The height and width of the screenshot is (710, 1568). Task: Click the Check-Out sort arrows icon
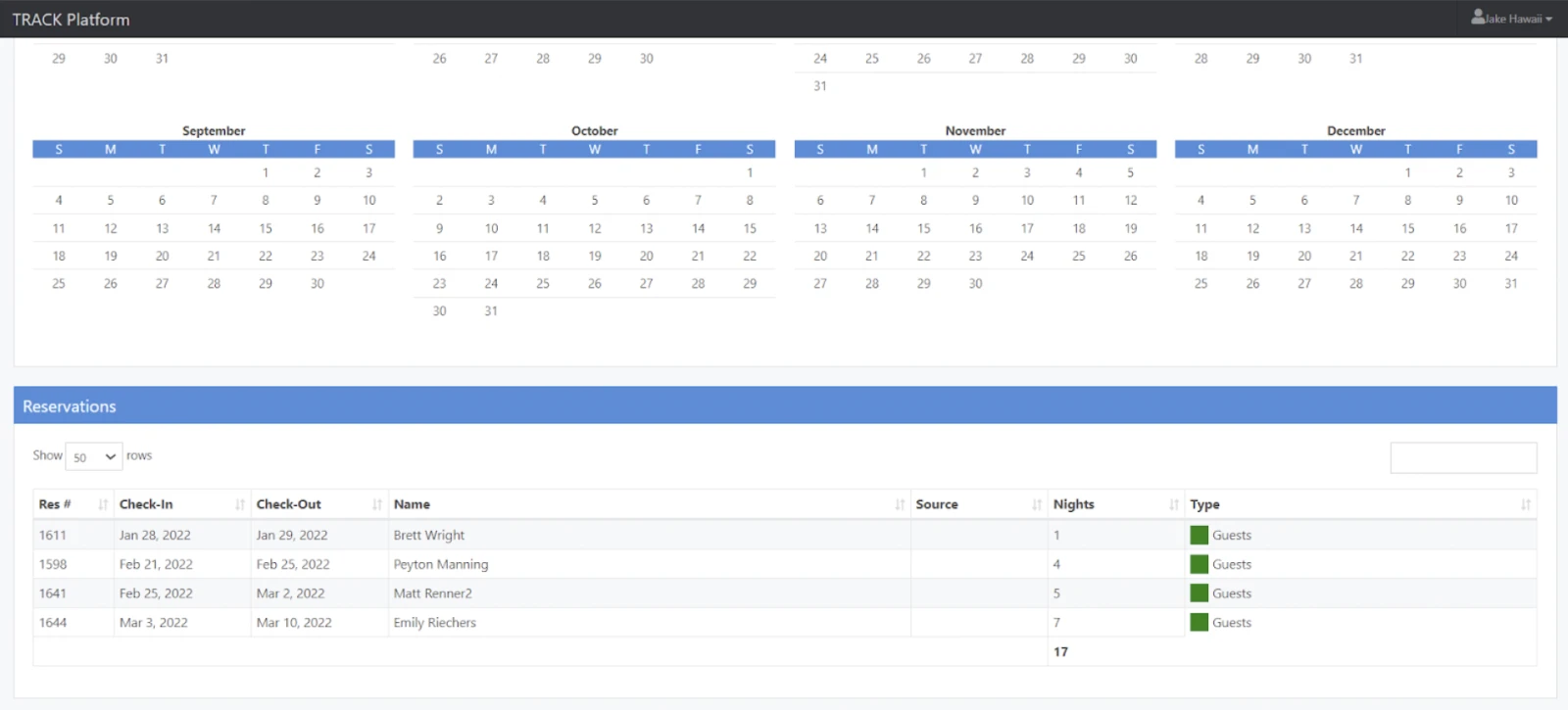click(x=377, y=504)
